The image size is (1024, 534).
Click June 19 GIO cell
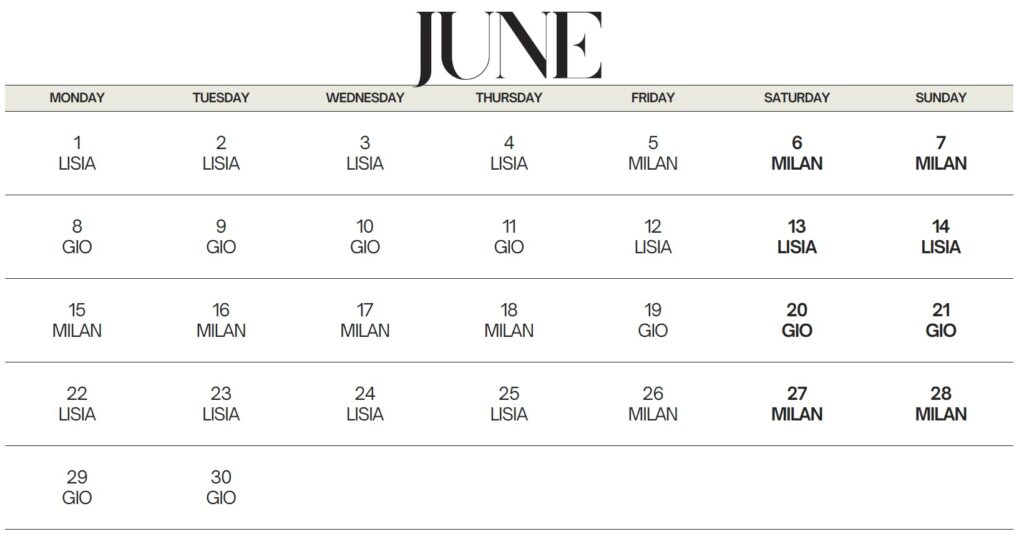pos(653,320)
